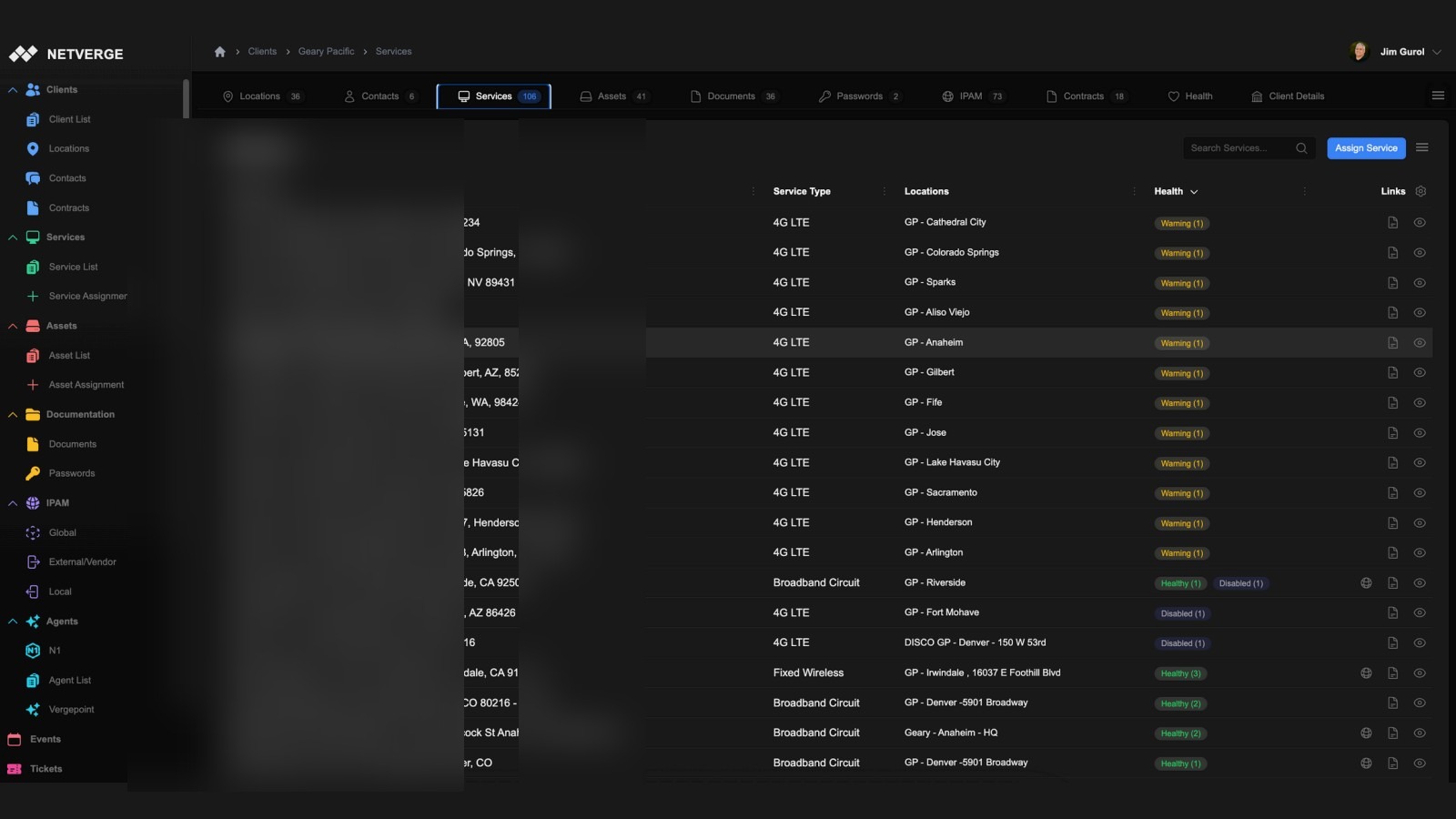Click the Assign Service button

point(1365,147)
